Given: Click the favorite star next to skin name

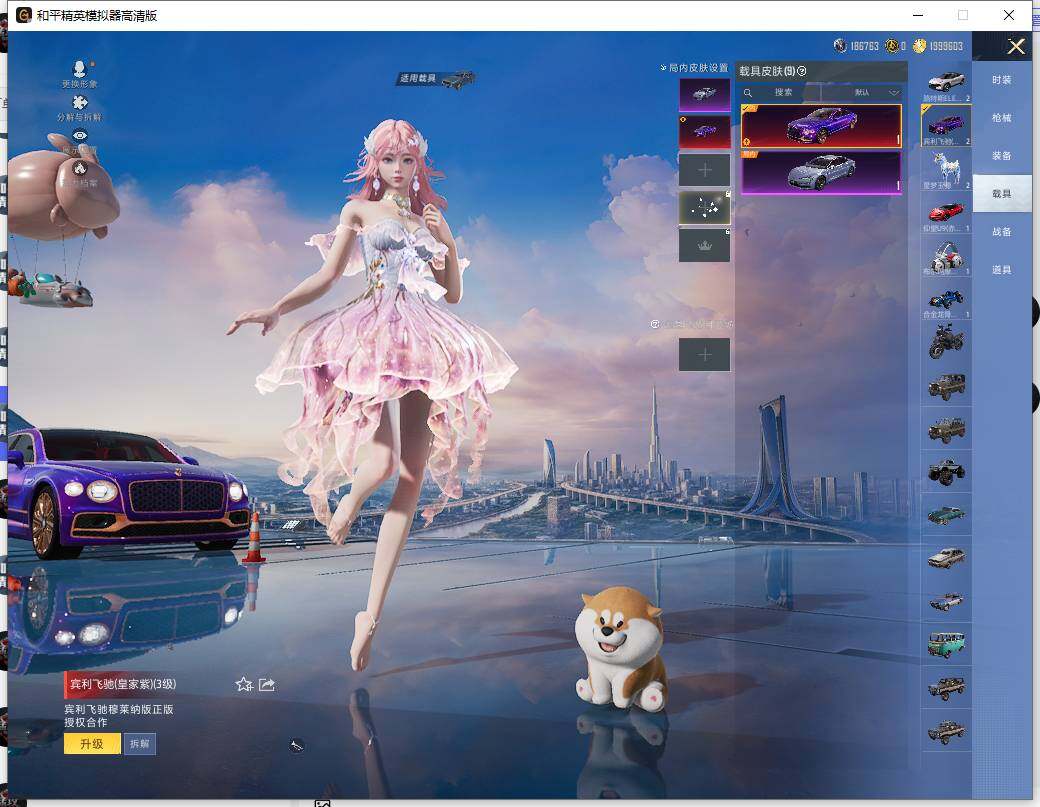Looking at the screenshot, I should coord(243,684).
